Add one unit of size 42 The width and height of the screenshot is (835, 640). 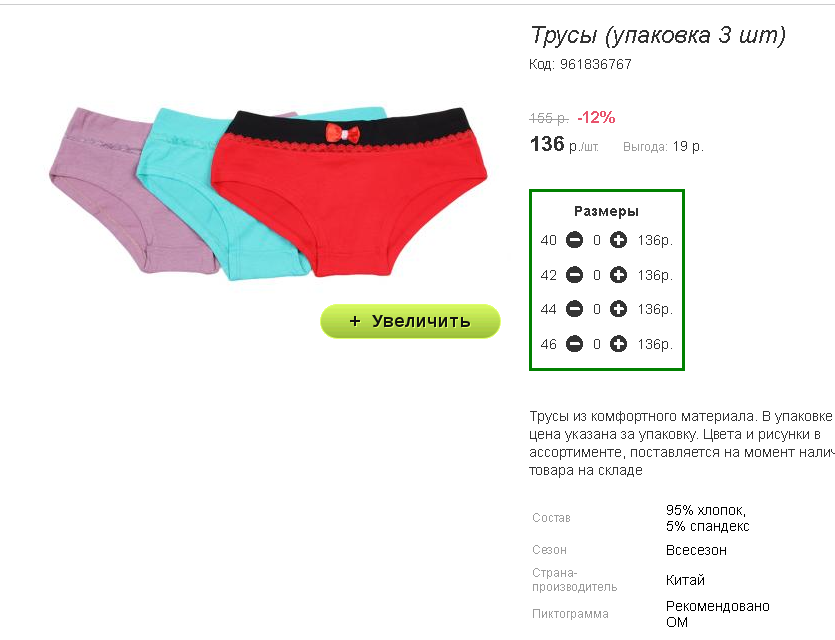pyautogui.click(x=618, y=275)
